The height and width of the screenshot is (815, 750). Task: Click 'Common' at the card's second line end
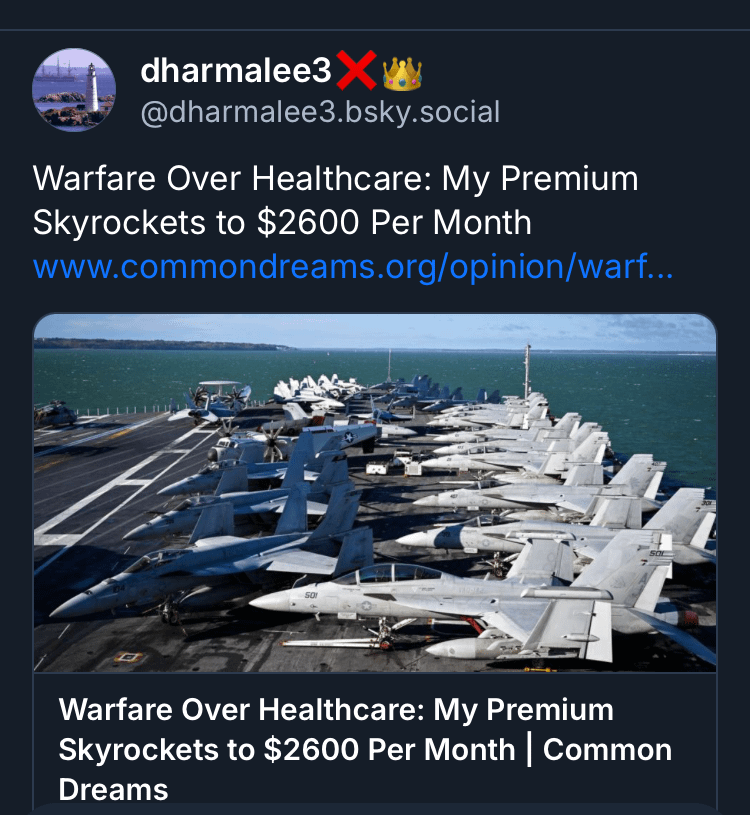coord(607,750)
